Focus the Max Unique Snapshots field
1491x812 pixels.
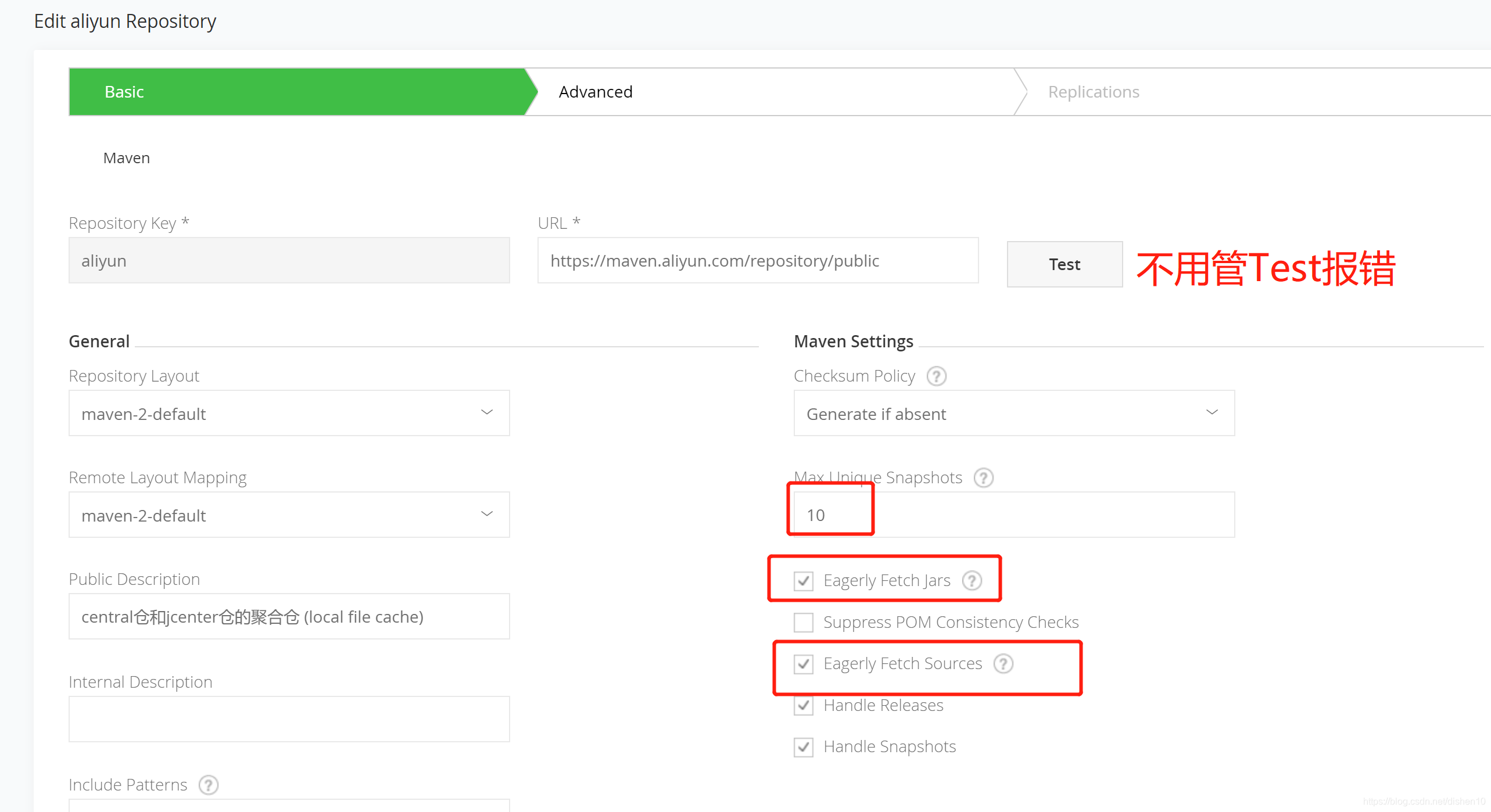click(x=1013, y=515)
